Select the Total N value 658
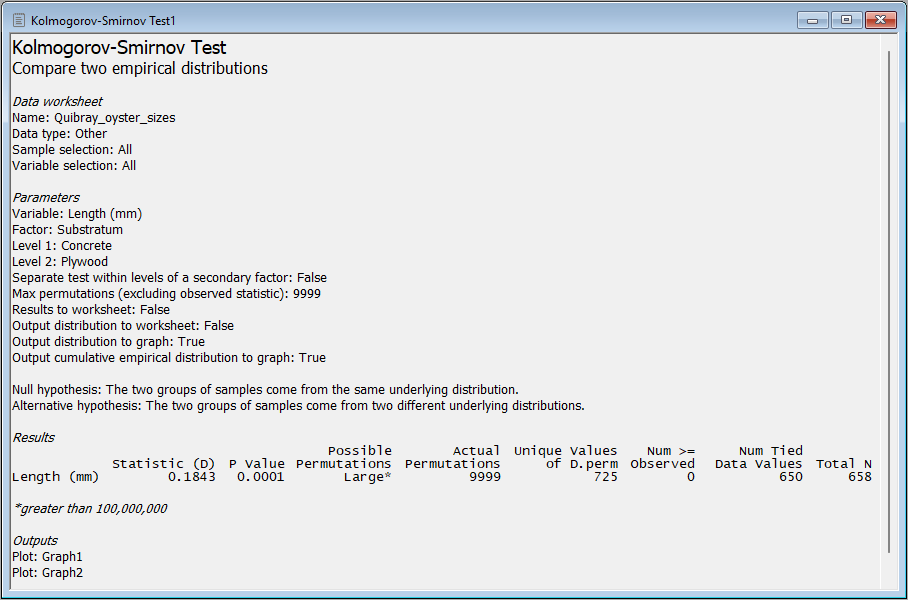 point(858,477)
